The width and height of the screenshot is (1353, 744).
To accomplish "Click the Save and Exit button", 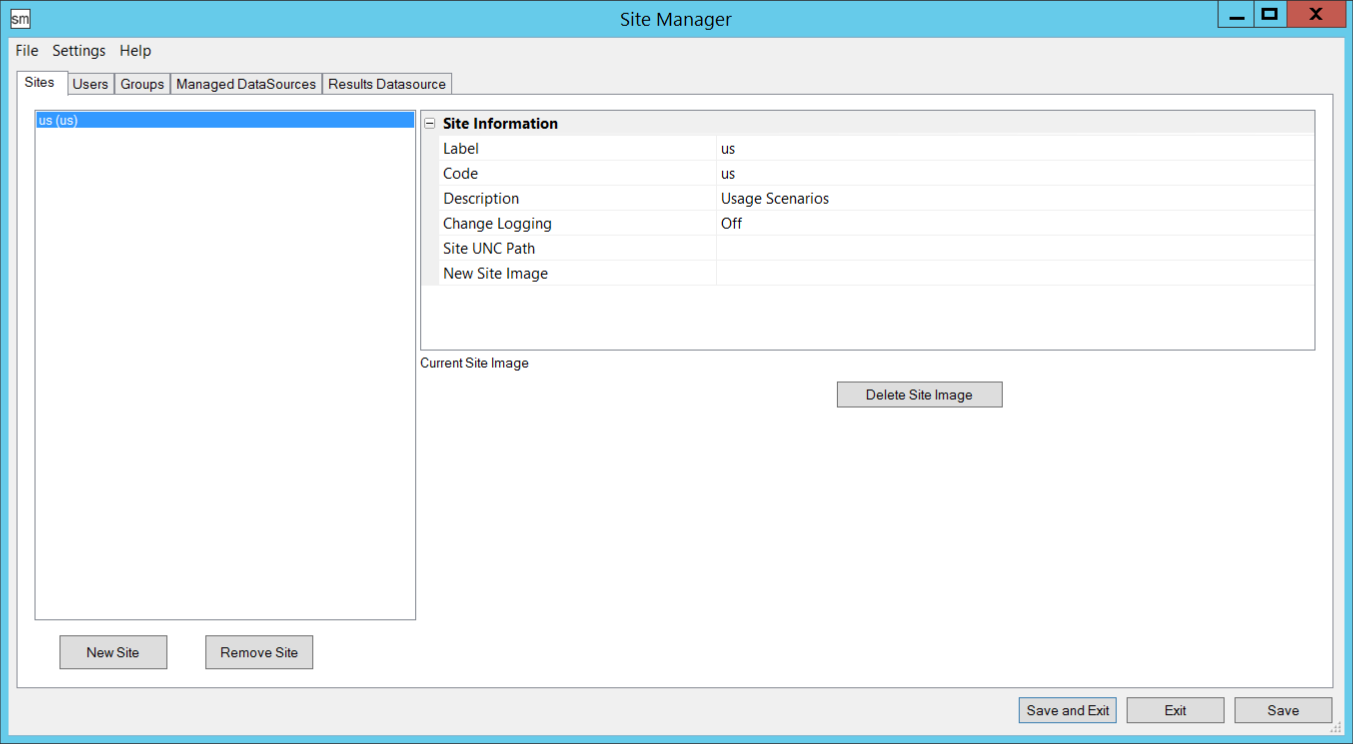I will tap(1068, 711).
